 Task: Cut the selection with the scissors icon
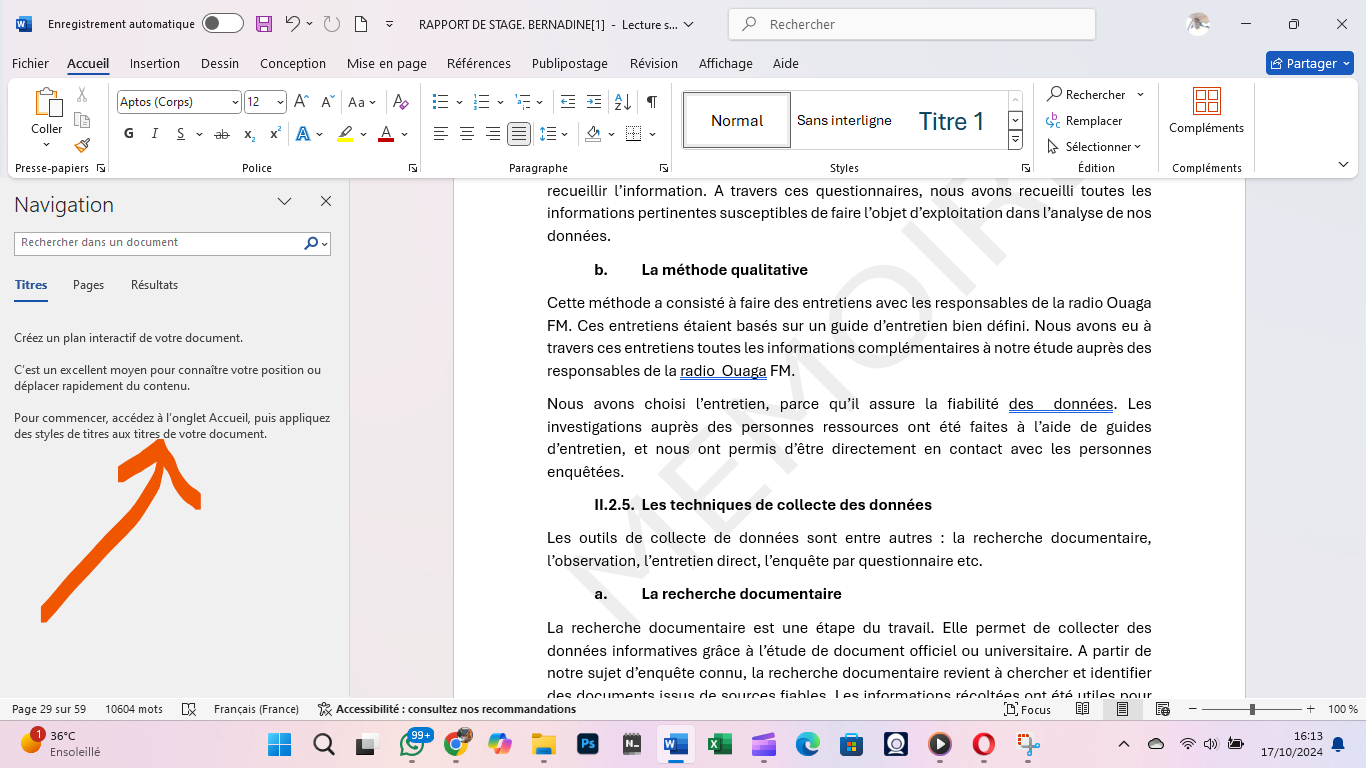pos(82,95)
